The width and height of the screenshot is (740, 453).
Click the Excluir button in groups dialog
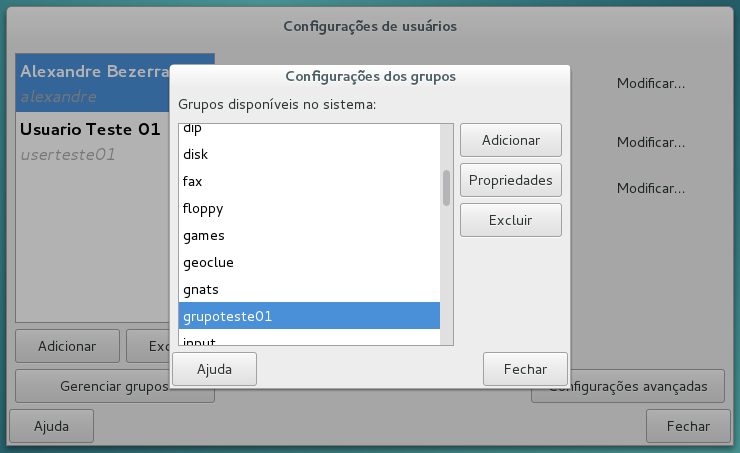pyautogui.click(x=511, y=220)
